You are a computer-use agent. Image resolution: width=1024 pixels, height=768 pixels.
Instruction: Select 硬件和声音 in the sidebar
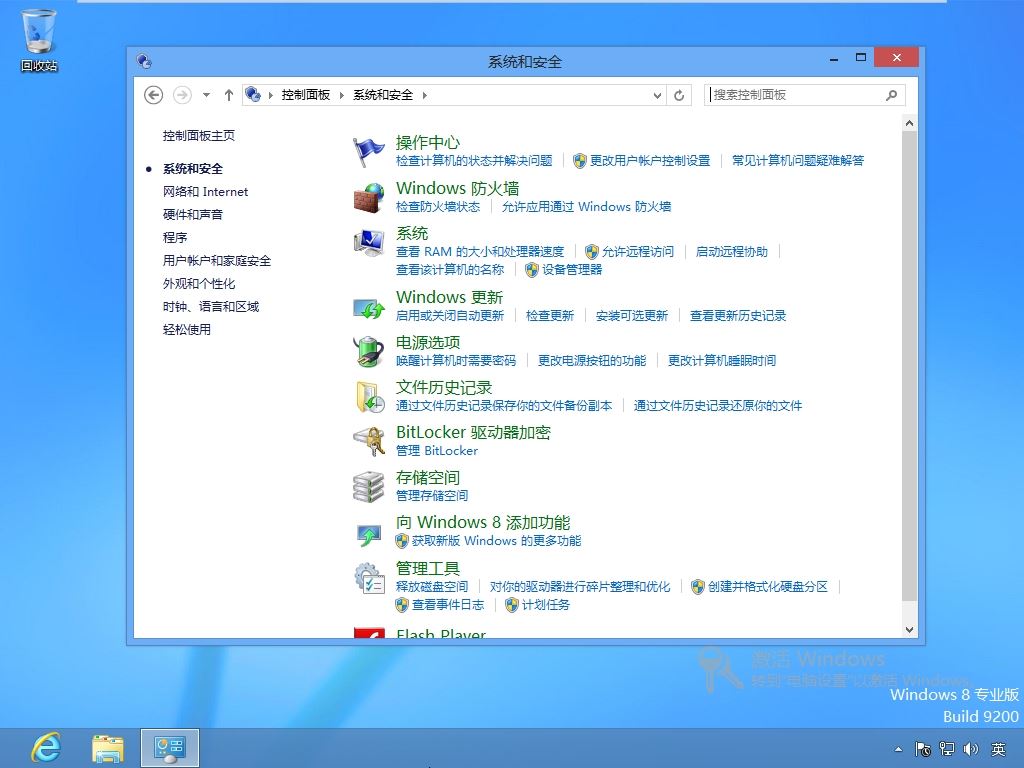(x=193, y=214)
